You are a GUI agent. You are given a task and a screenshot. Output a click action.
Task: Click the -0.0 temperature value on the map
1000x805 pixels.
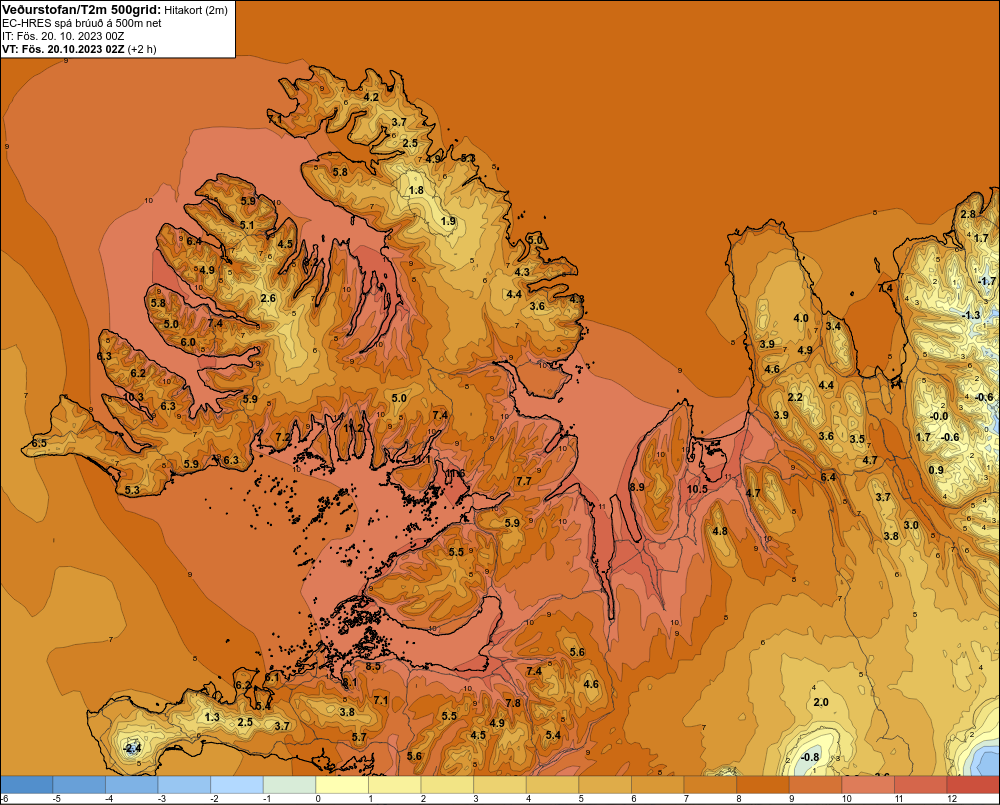[939, 416]
